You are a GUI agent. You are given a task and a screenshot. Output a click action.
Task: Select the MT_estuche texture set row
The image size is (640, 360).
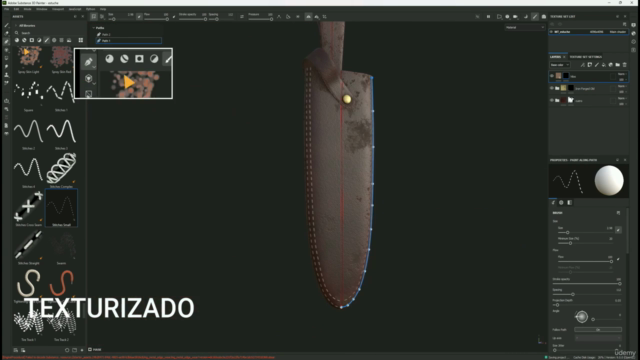[588, 32]
